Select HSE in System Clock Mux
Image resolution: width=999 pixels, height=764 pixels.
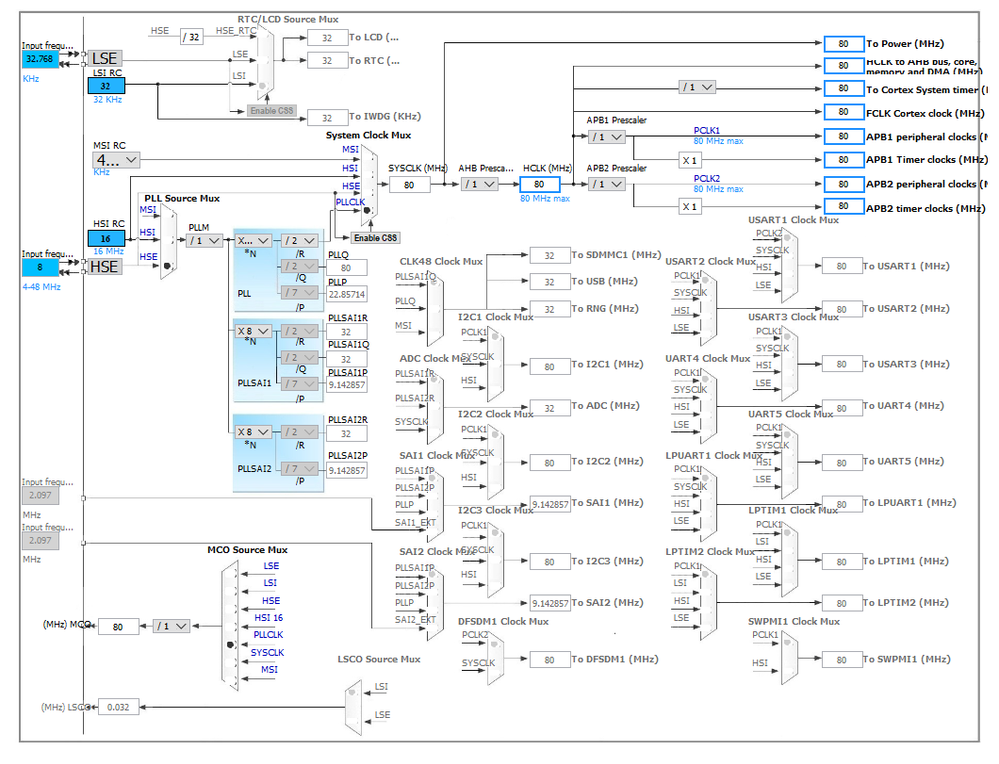(351, 186)
